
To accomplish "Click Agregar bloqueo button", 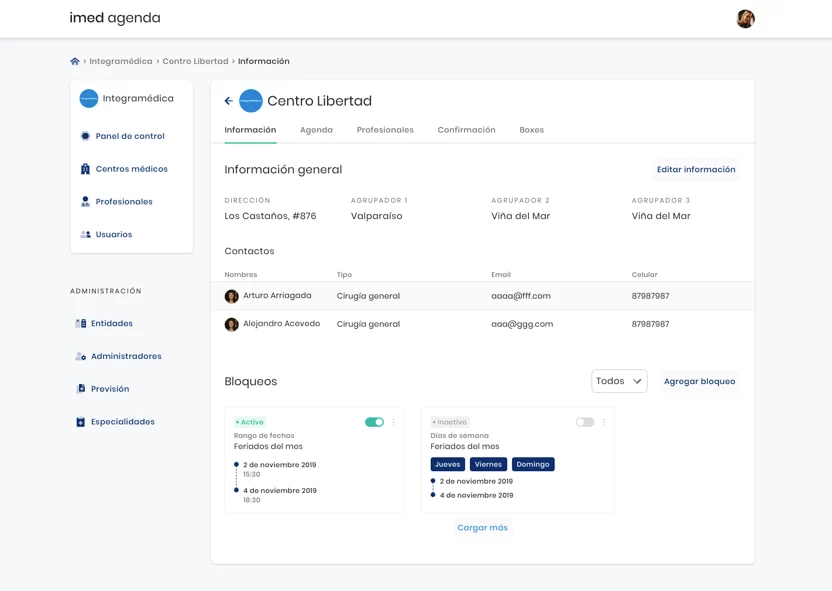I will pyautogui.click(x=699, y=381).
